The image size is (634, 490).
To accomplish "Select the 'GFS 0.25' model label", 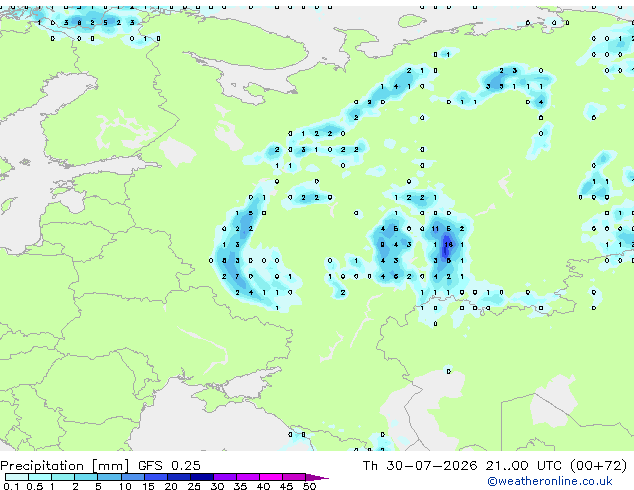I will tap(169, 466).
